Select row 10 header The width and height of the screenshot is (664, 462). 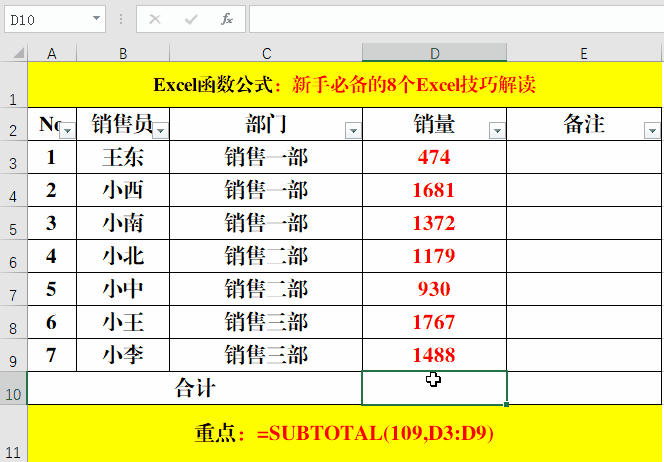point(13,389)
